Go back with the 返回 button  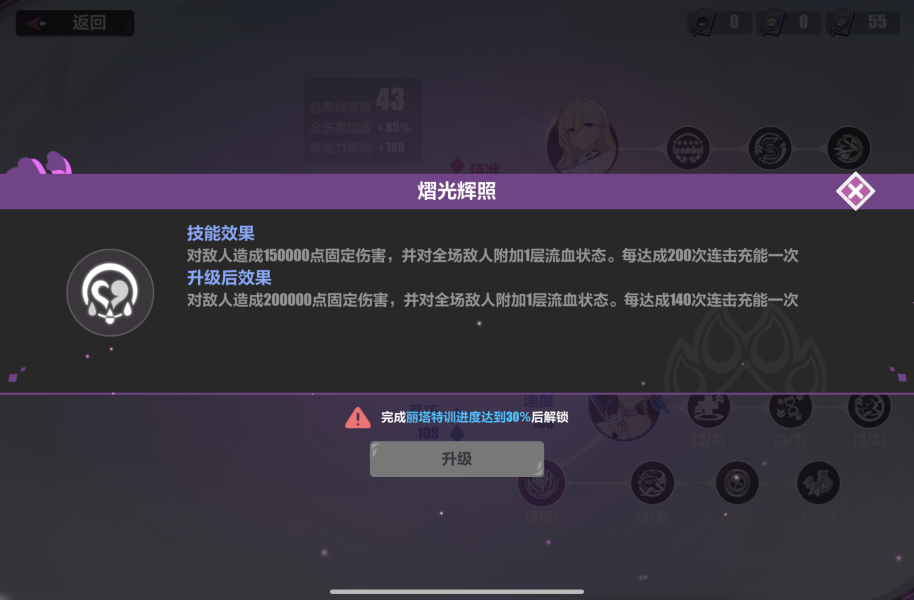[75, 23]
